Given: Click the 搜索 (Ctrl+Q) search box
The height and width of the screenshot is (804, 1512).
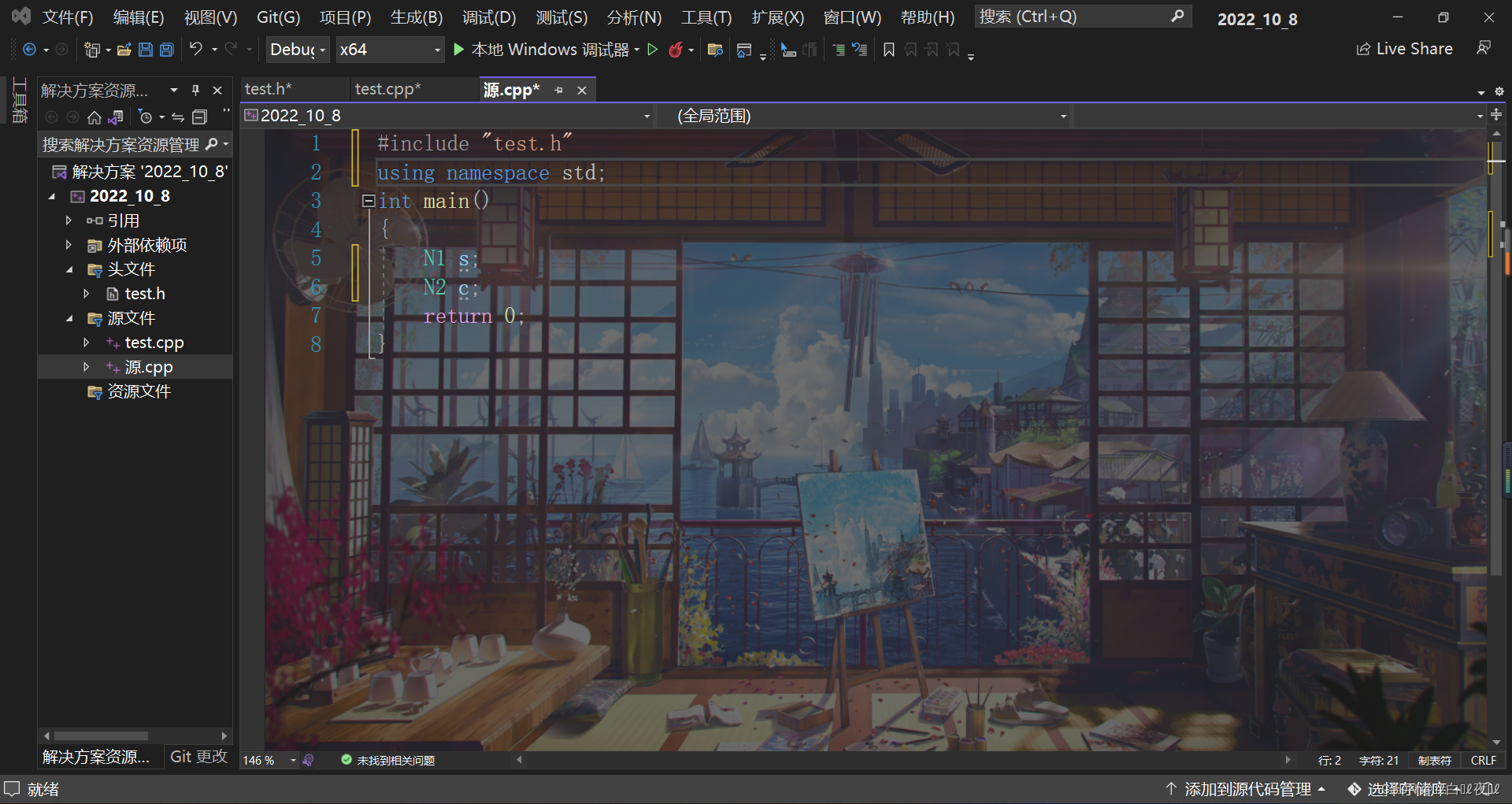Looking at the screenshot, I should [1082, 17].
